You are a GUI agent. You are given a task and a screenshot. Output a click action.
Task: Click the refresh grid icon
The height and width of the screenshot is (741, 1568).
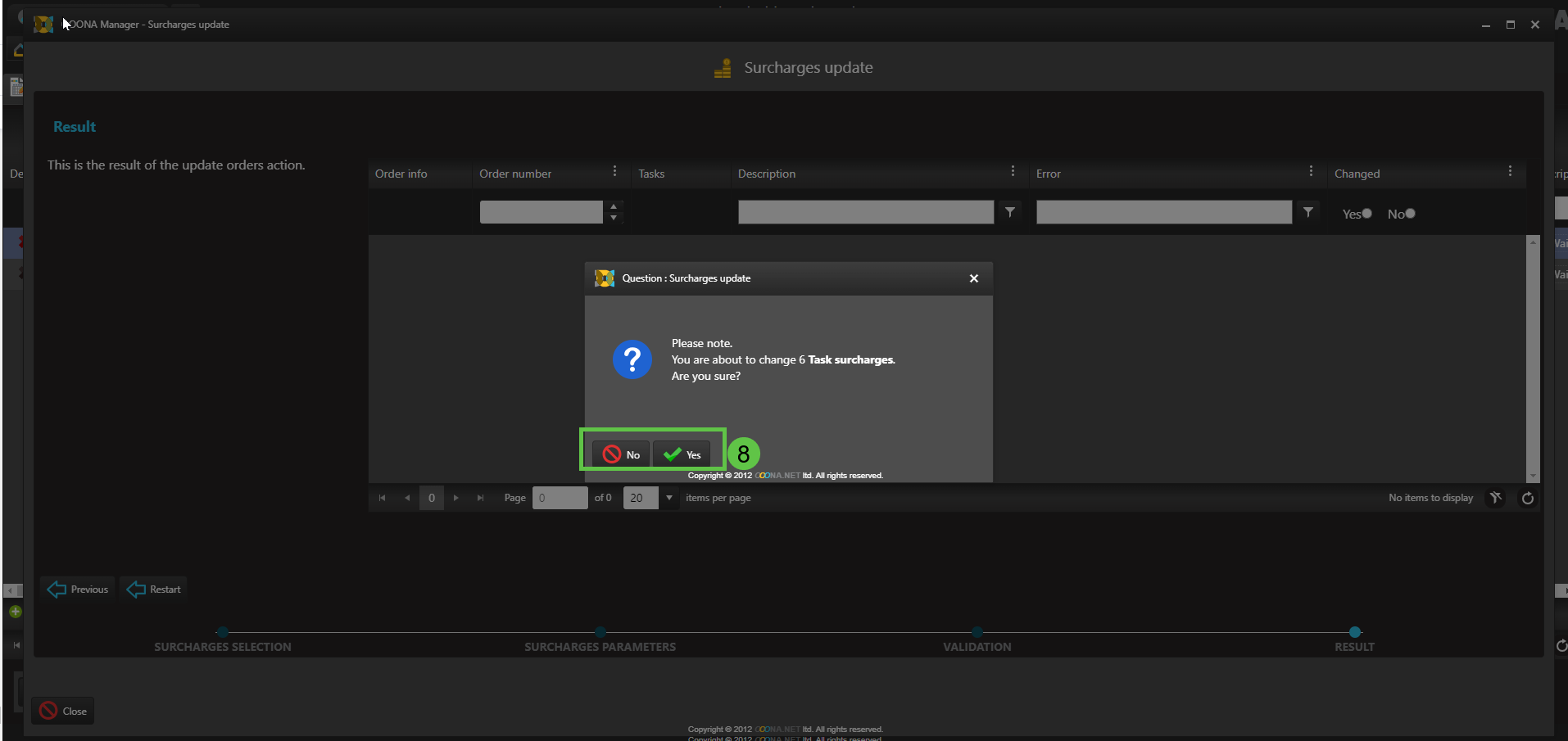(1527, 498)
